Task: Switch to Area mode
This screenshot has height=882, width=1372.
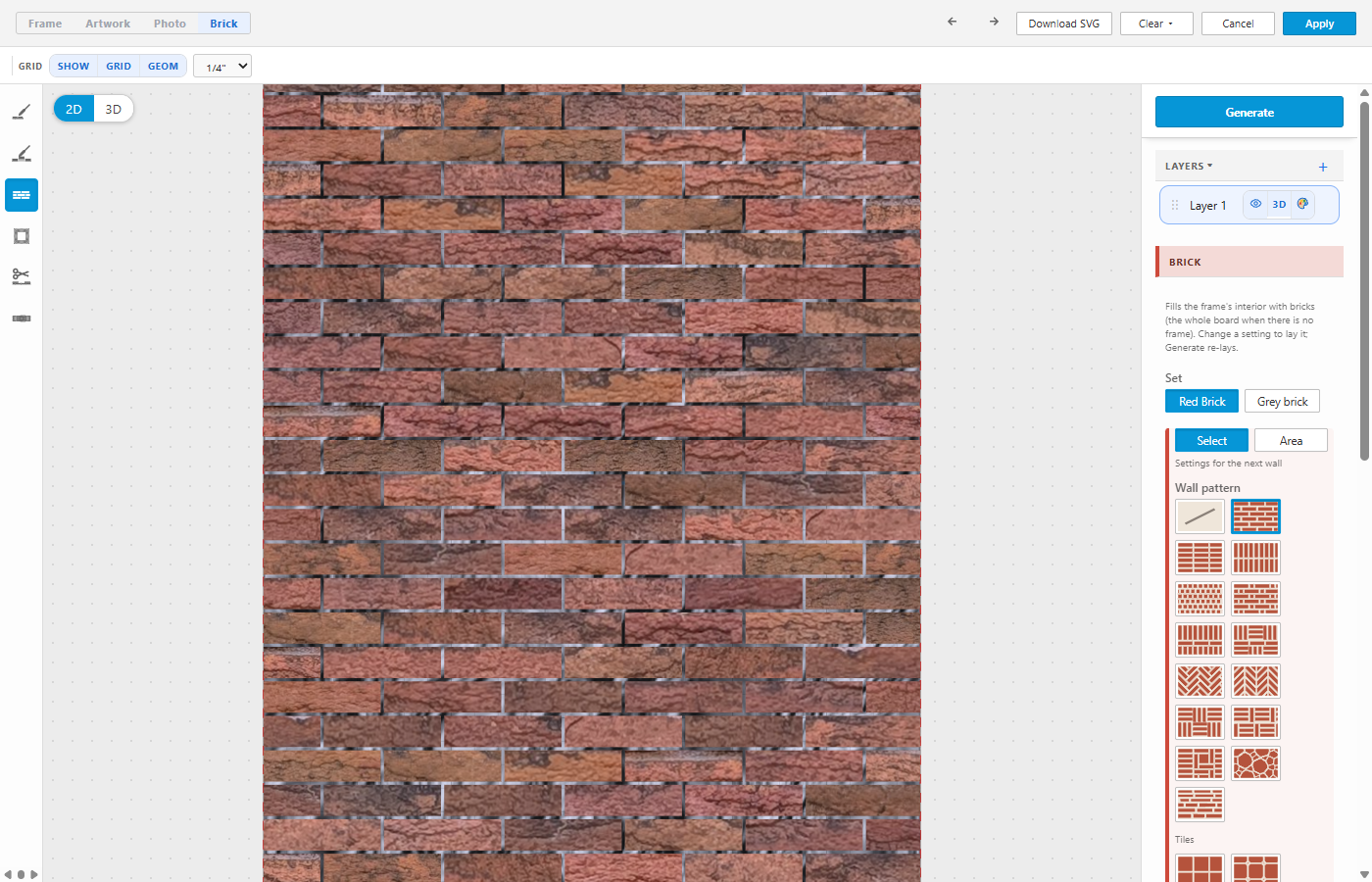Action: tap(1291, 441)
